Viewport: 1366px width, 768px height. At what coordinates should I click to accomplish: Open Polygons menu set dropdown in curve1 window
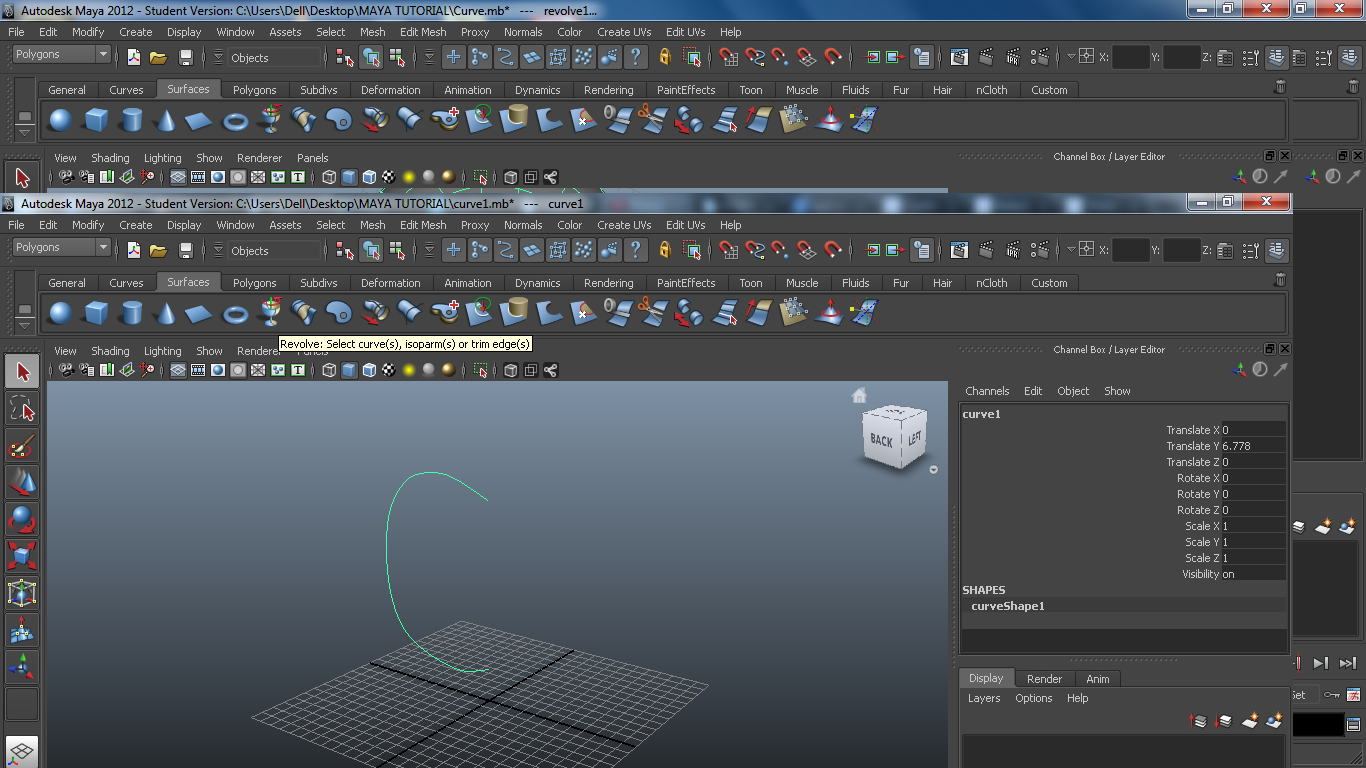(60, 247)
